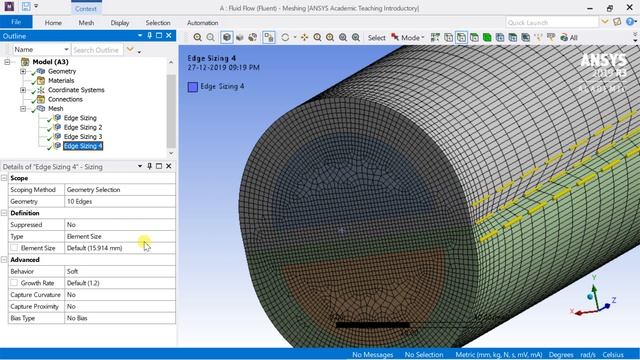Toggle the Growth Rate parameter checkbox

pos(14,283)
